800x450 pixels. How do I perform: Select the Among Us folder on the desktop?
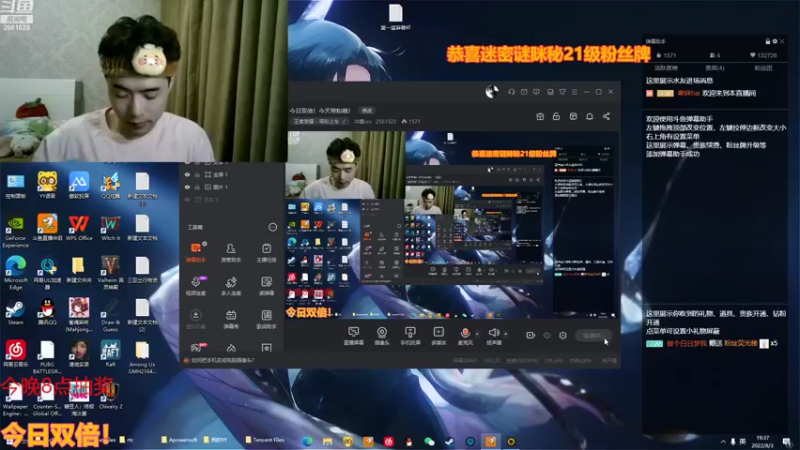[x=142, y=357]
